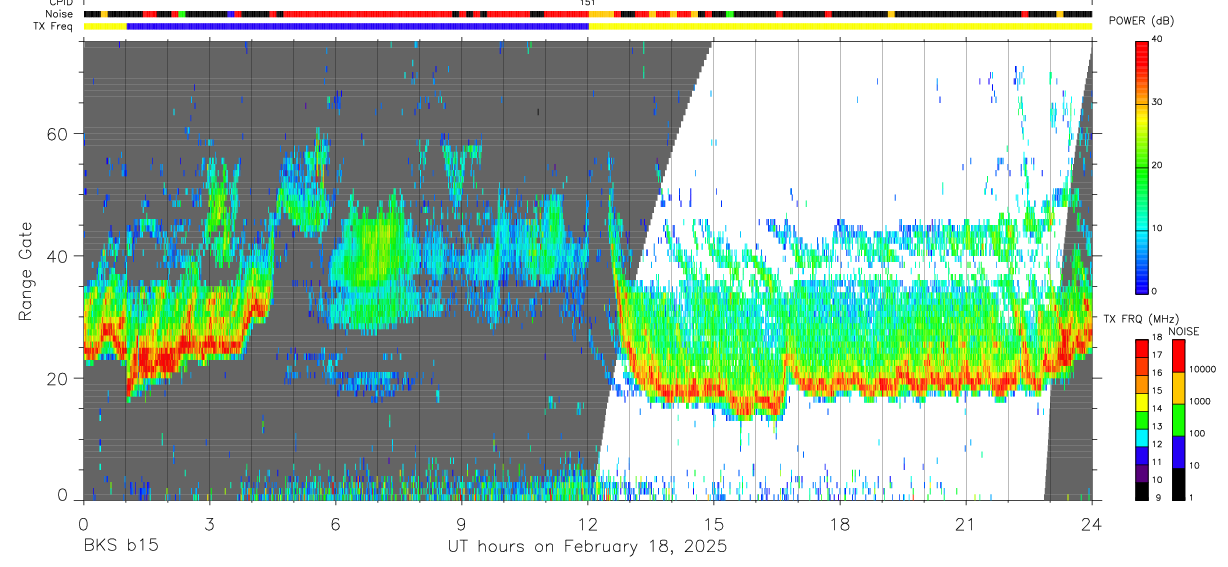Click the TX FRQ (MHz) color scale
The height and width of the screenshot is (567, 1228).
(1141, 419)
